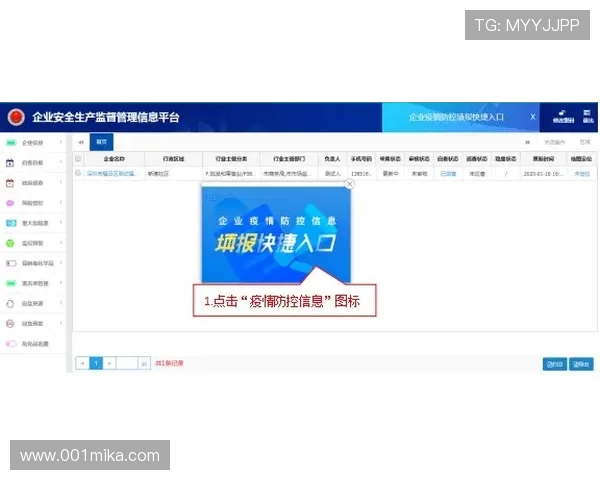The height and width of the screenshot is (480, 600).
Task: Click the 政府巡查 calendar icon
Action: pos(10,183)
